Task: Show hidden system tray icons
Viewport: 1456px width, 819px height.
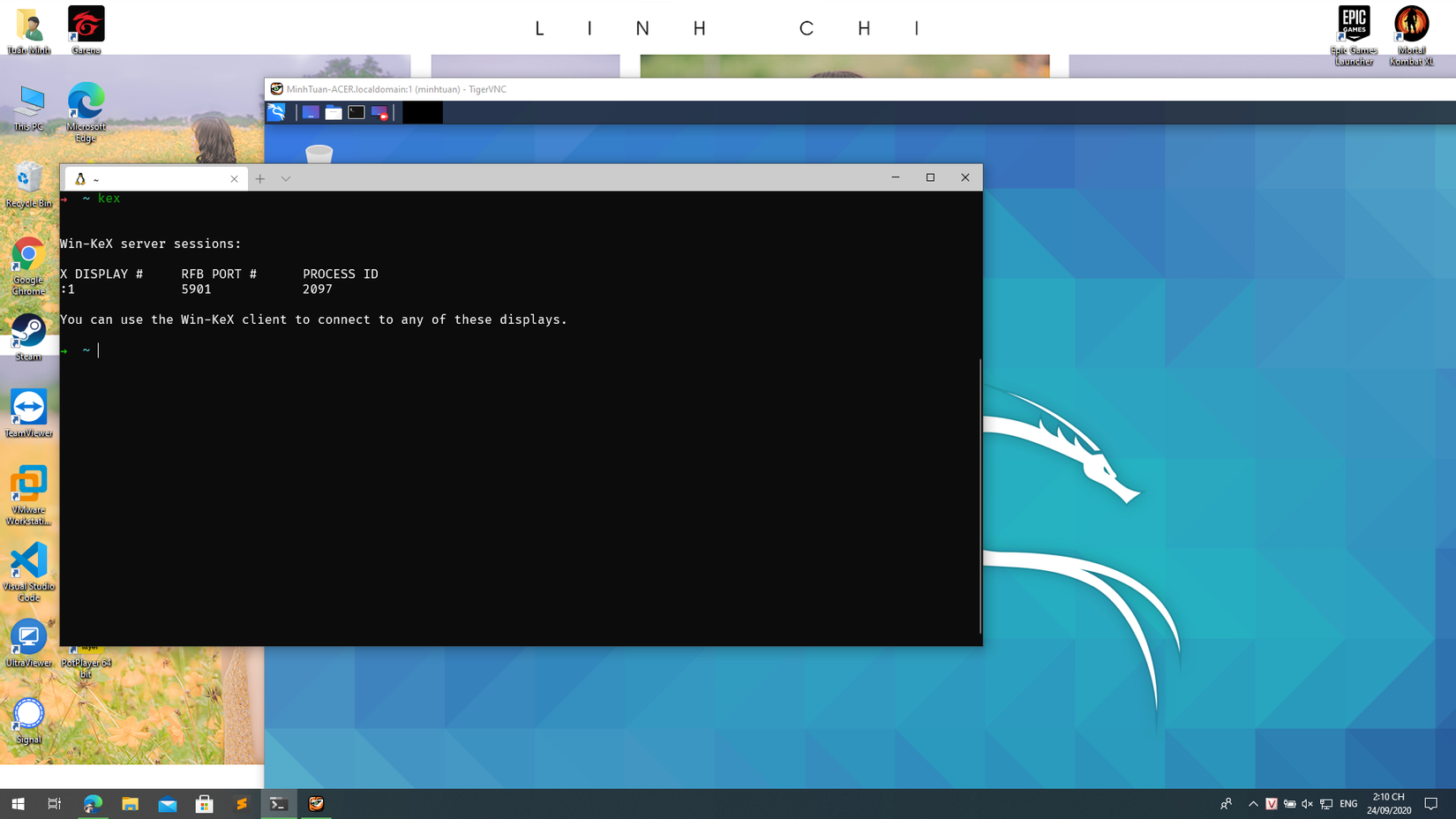Action: (x=1253, y=804)
